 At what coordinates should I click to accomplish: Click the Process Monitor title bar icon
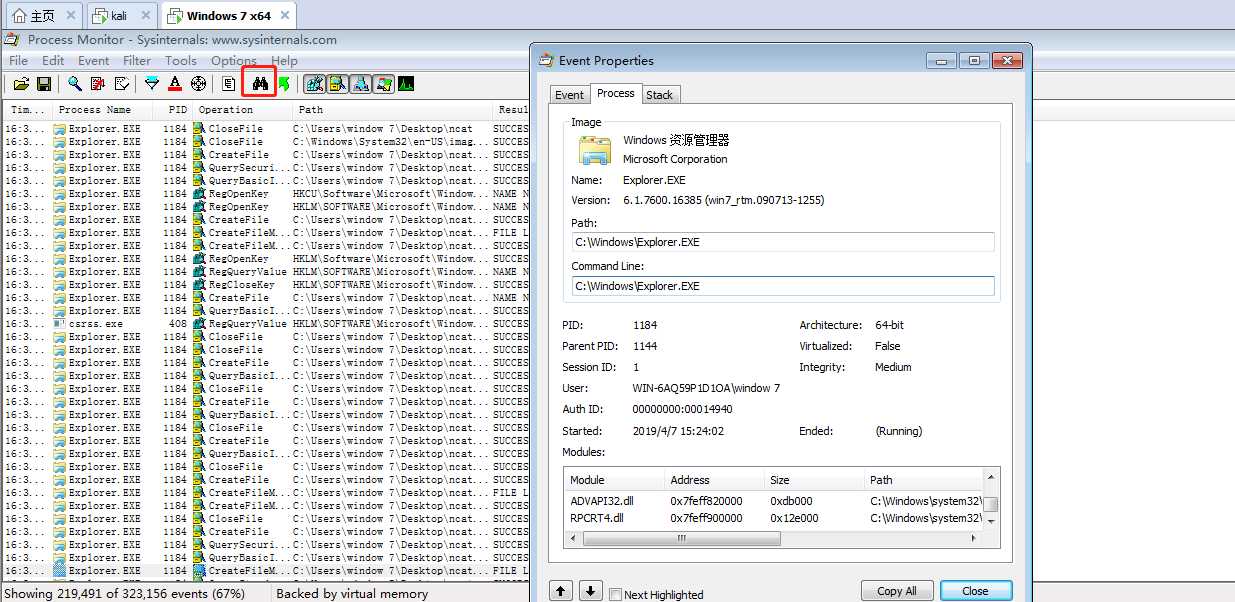(12, 40)
